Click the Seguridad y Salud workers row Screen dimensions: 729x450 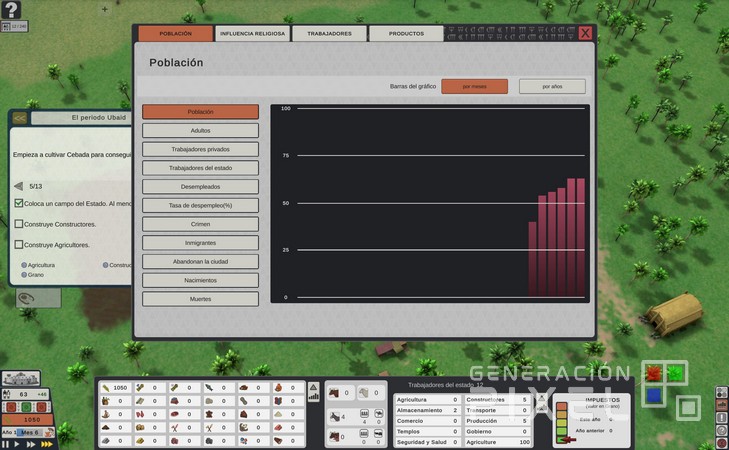(x=427, y=442)
